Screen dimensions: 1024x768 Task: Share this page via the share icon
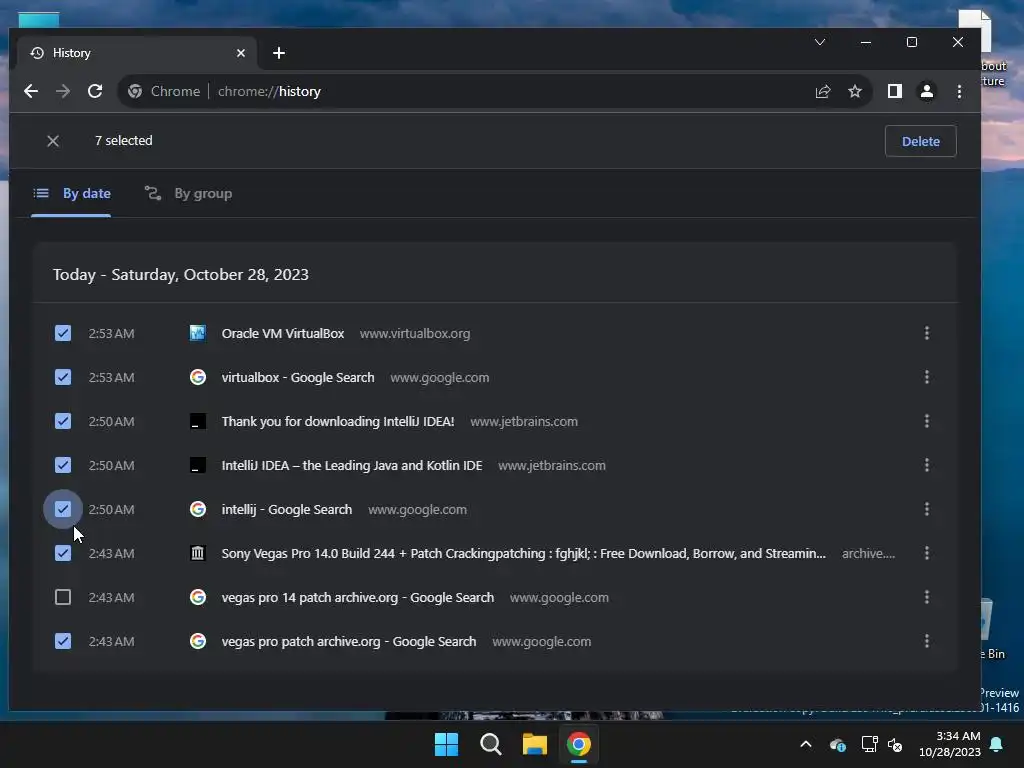[823, 91]
